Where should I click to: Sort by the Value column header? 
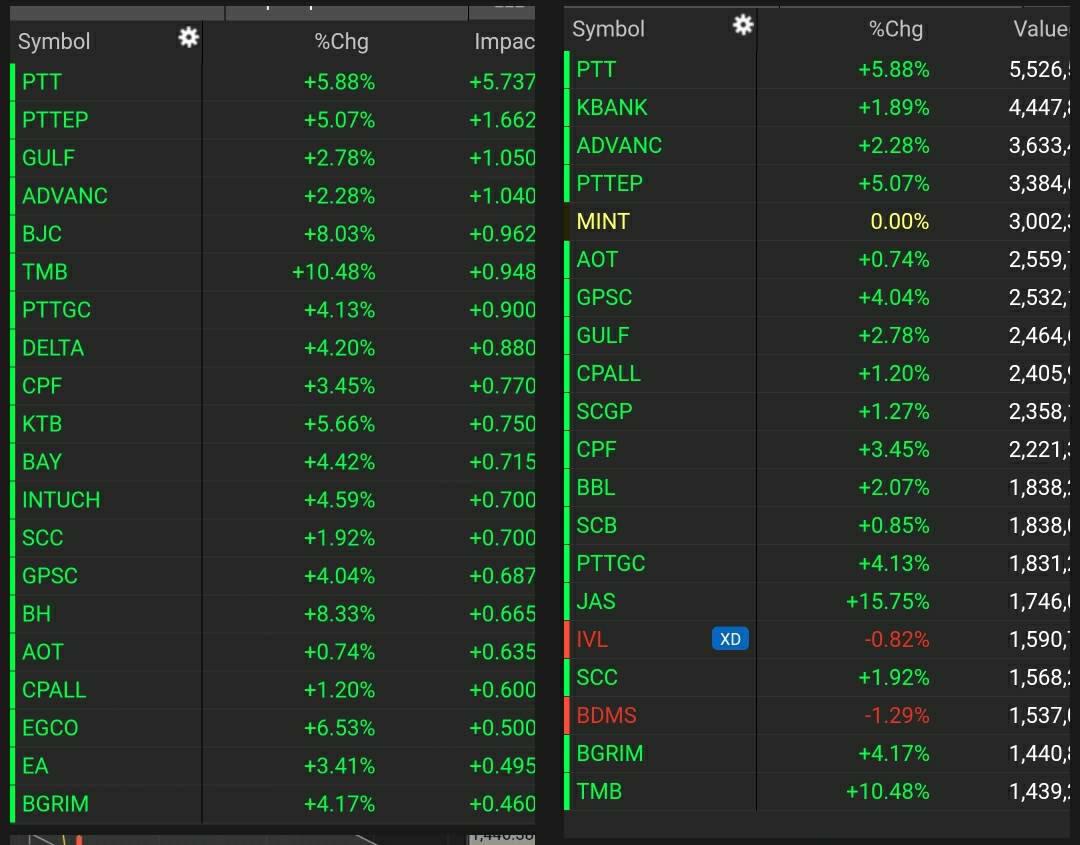click(x=1040, y=29)
